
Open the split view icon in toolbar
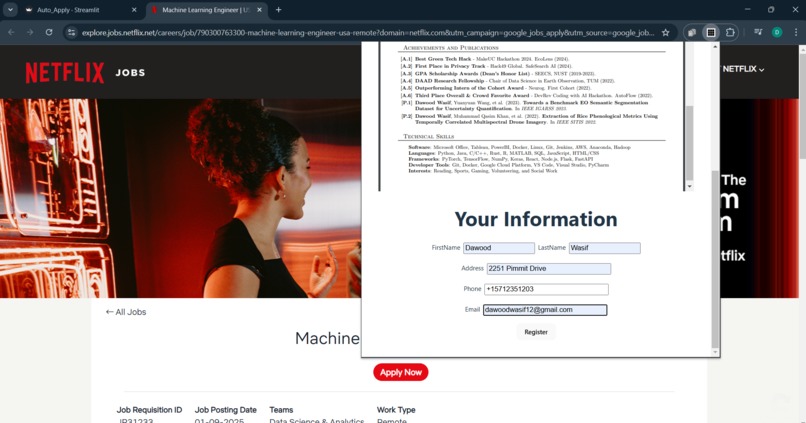(x=692, y=32)
